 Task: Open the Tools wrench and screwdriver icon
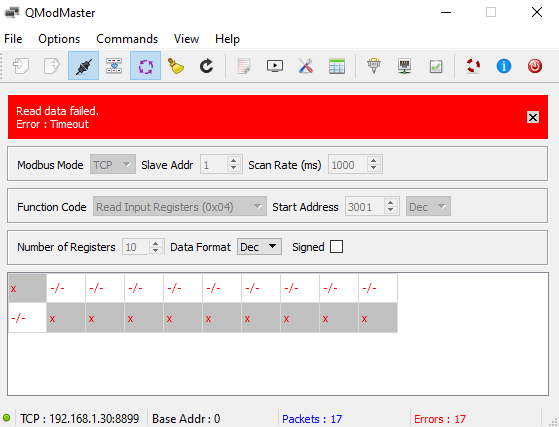pos(306,66)
